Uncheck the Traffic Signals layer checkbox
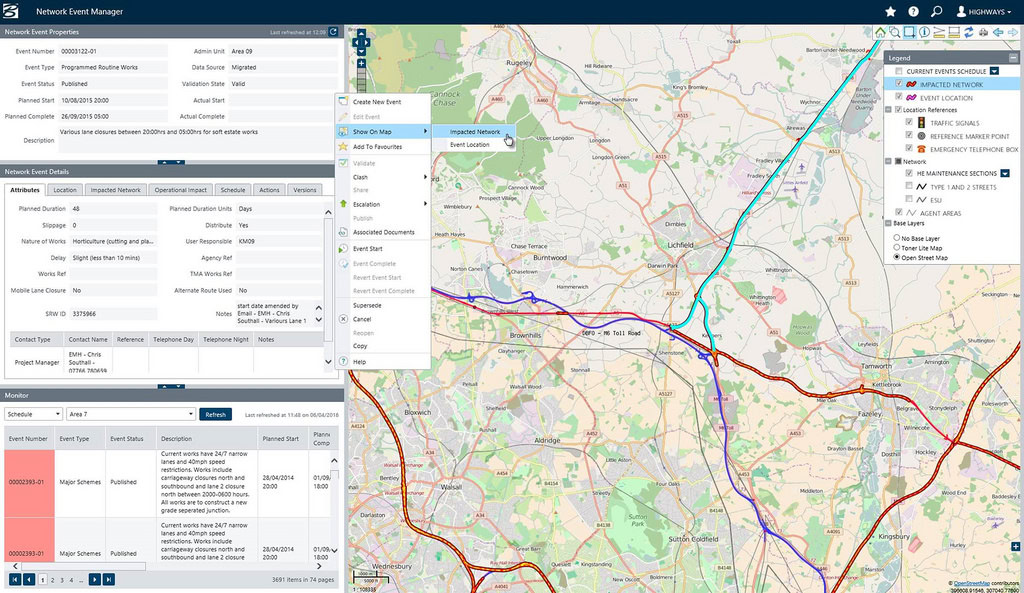Image resolution: width=1024 pixels, height=593 pixels. [x=908, y=122]
